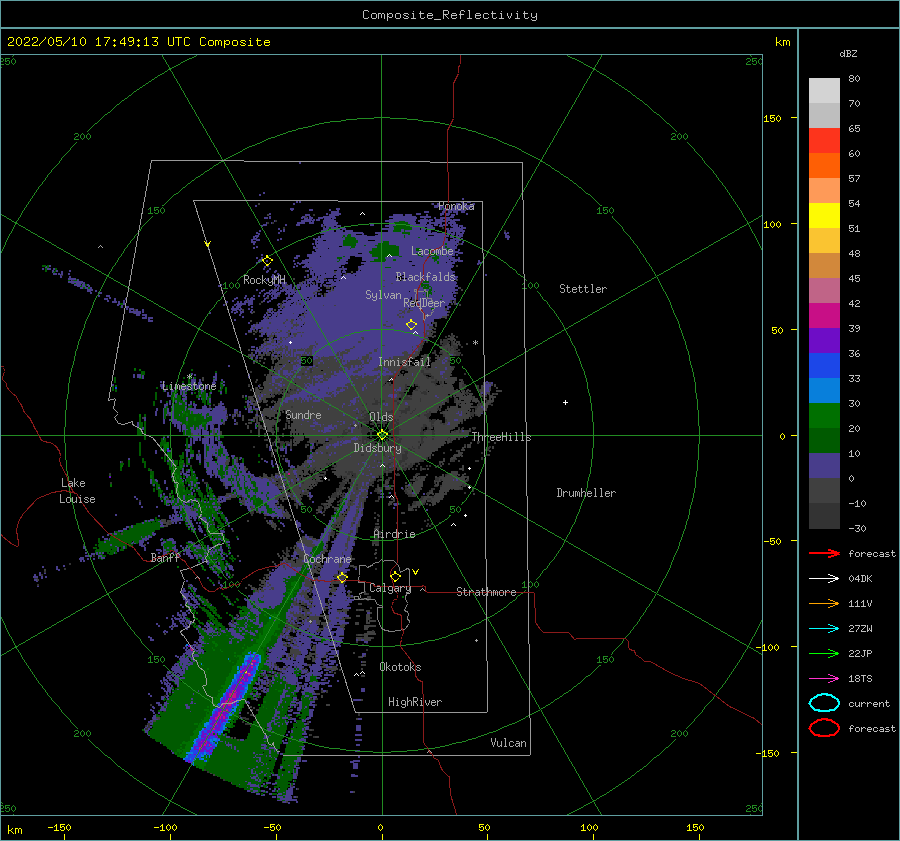Click the Sylvan label
This screenshot has height=841, width=900.
(x=383, y=295)
